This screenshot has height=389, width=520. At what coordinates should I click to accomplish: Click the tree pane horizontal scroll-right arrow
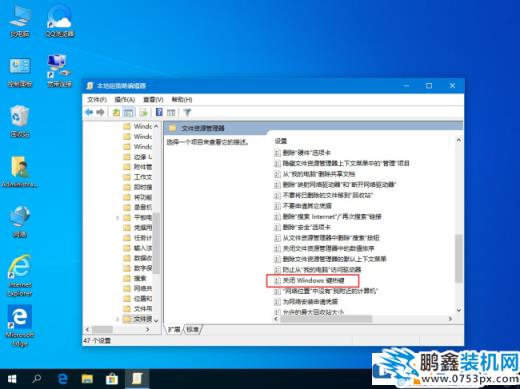[148, 329]
